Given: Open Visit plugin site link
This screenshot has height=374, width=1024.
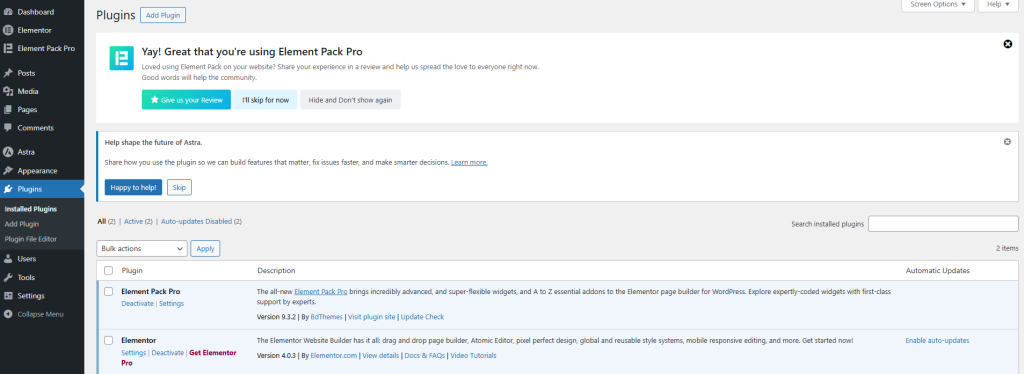Looking at the screenshot, I should tap(372, 317).
